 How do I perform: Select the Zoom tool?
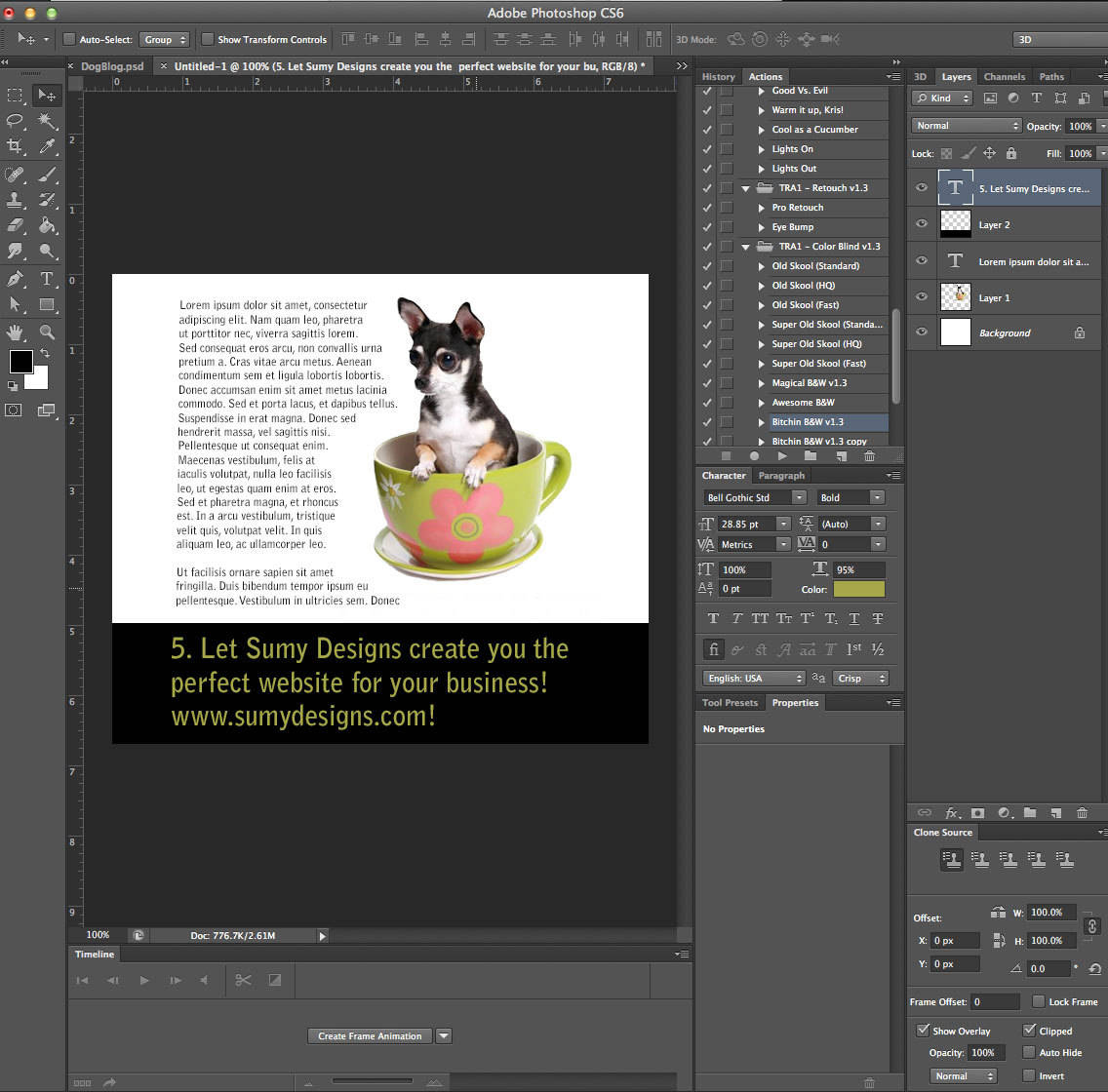(47, 331)
